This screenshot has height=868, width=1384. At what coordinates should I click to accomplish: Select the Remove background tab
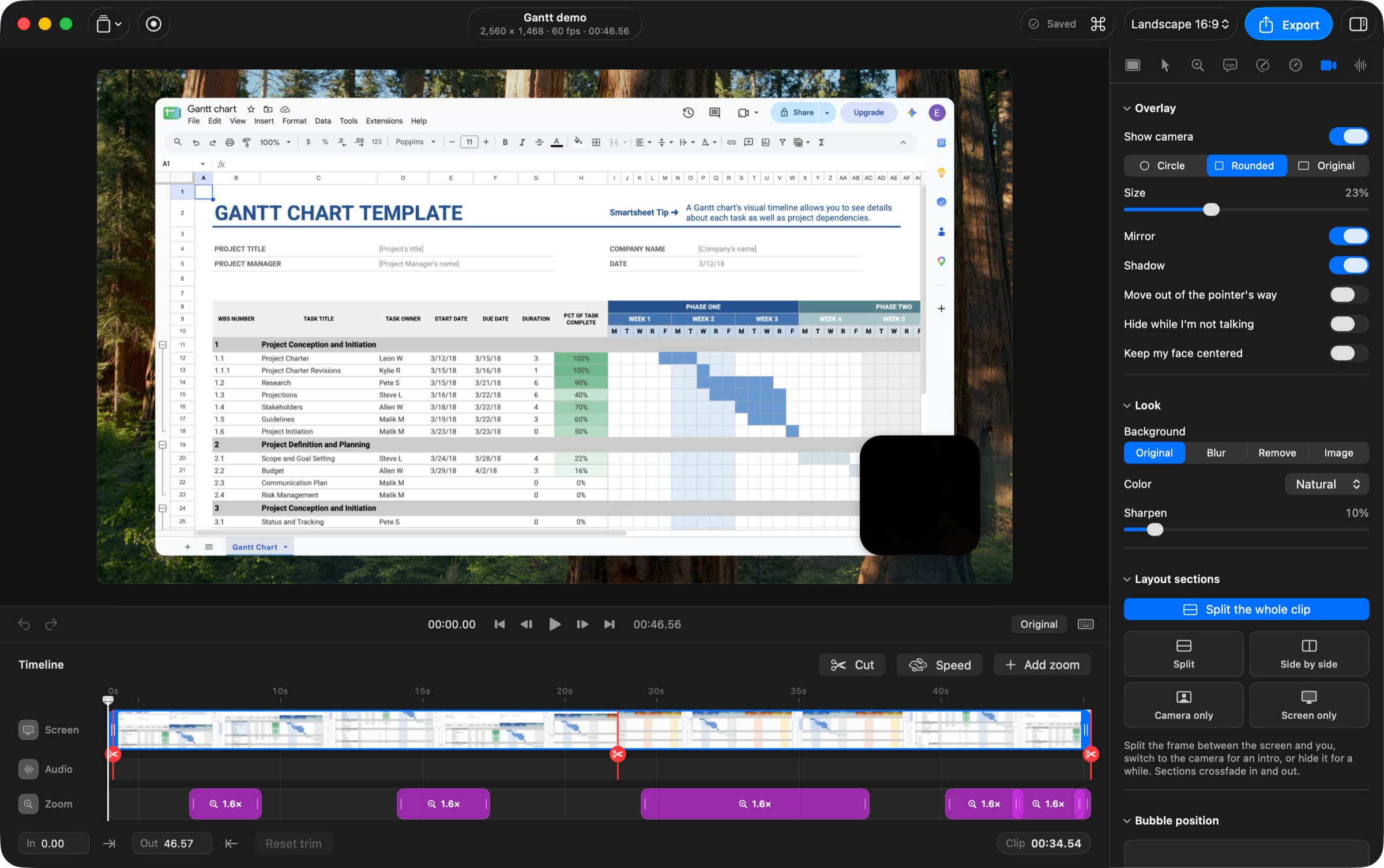1277,453
